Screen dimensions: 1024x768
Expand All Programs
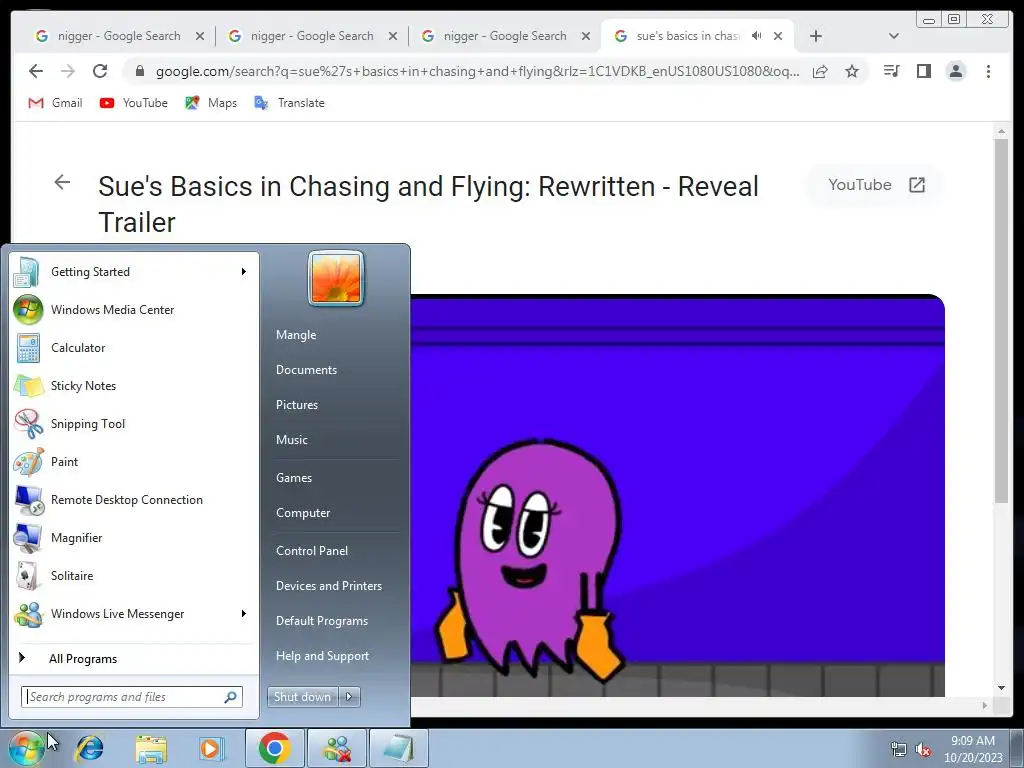click(x=134, y=658)
